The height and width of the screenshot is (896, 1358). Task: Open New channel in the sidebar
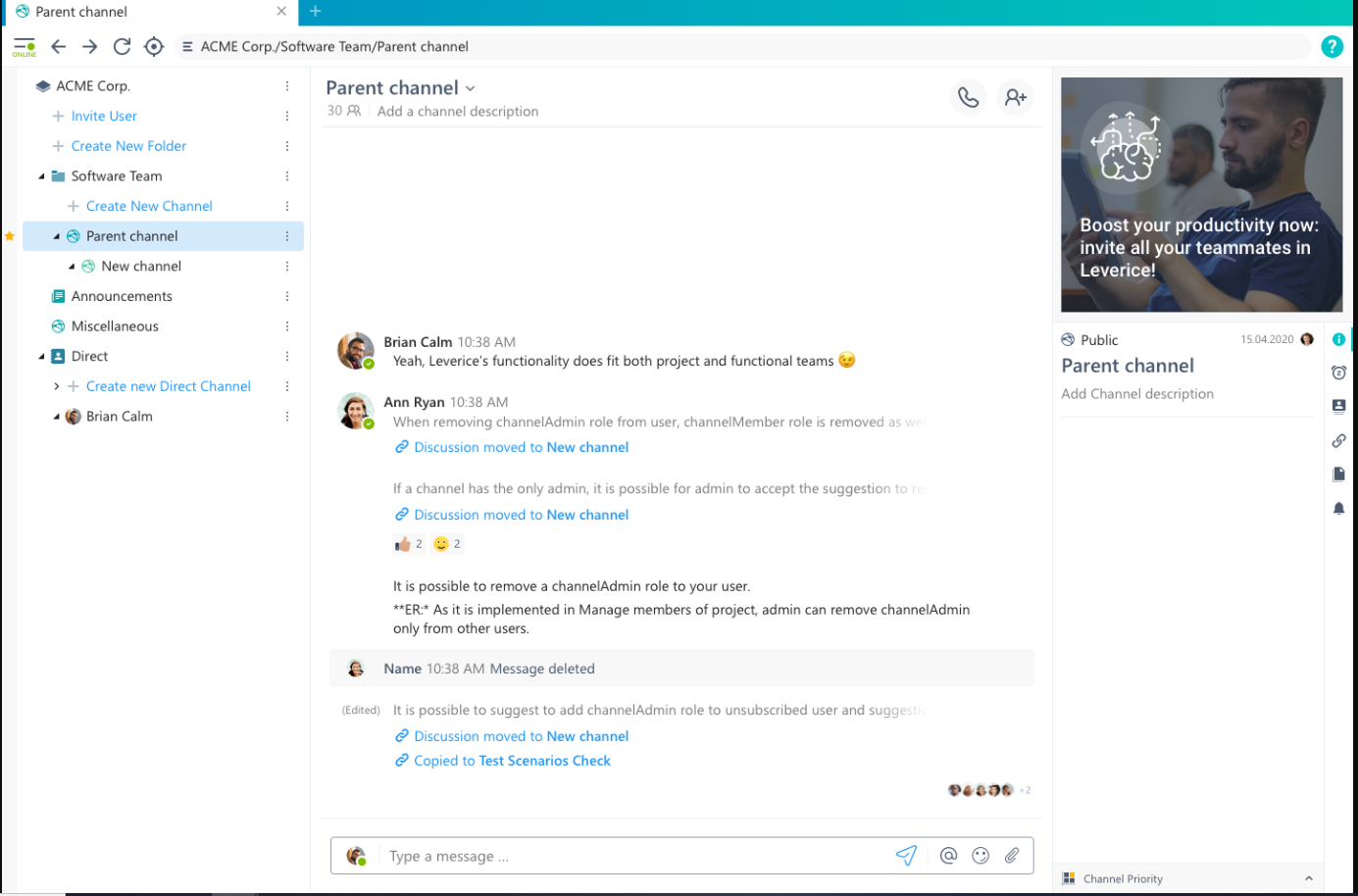point(141,267)
